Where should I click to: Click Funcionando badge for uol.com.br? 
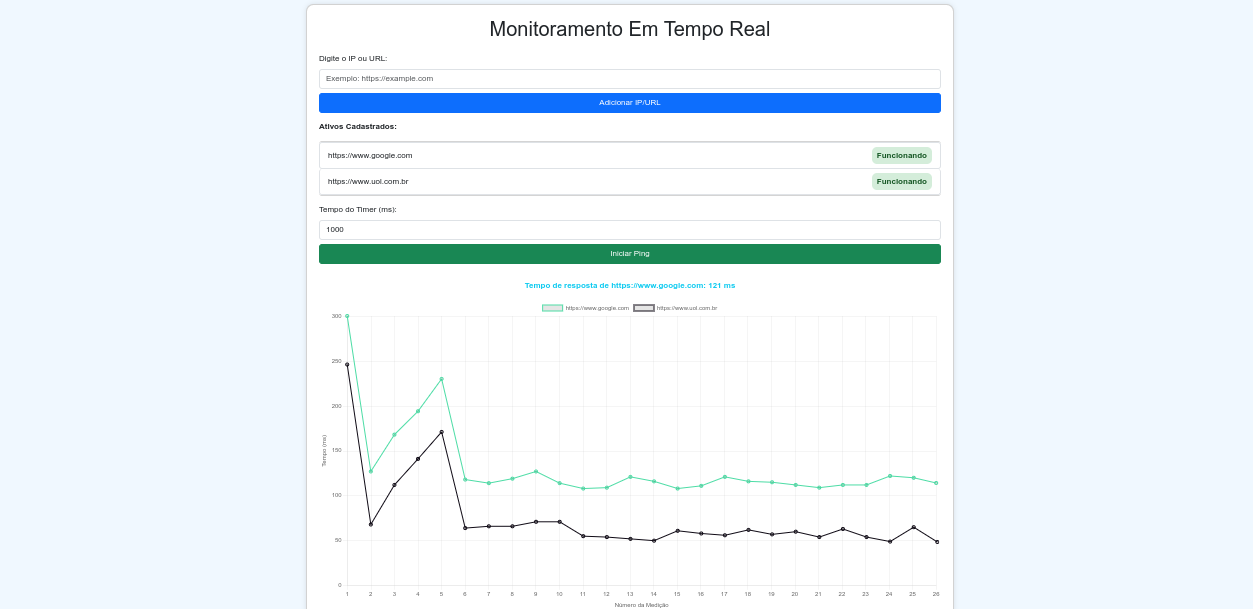coord(901,181)
